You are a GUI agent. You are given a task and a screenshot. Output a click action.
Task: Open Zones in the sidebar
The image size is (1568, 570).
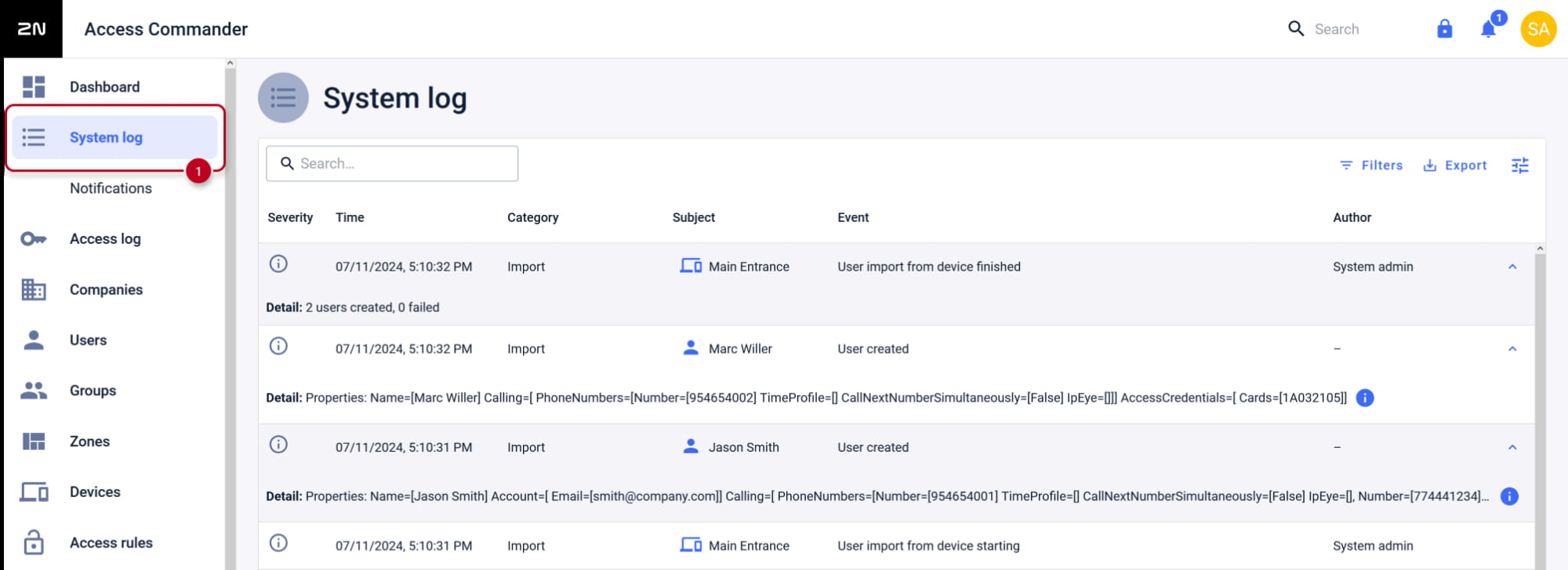pyautogui.click(x=89, y=441)
